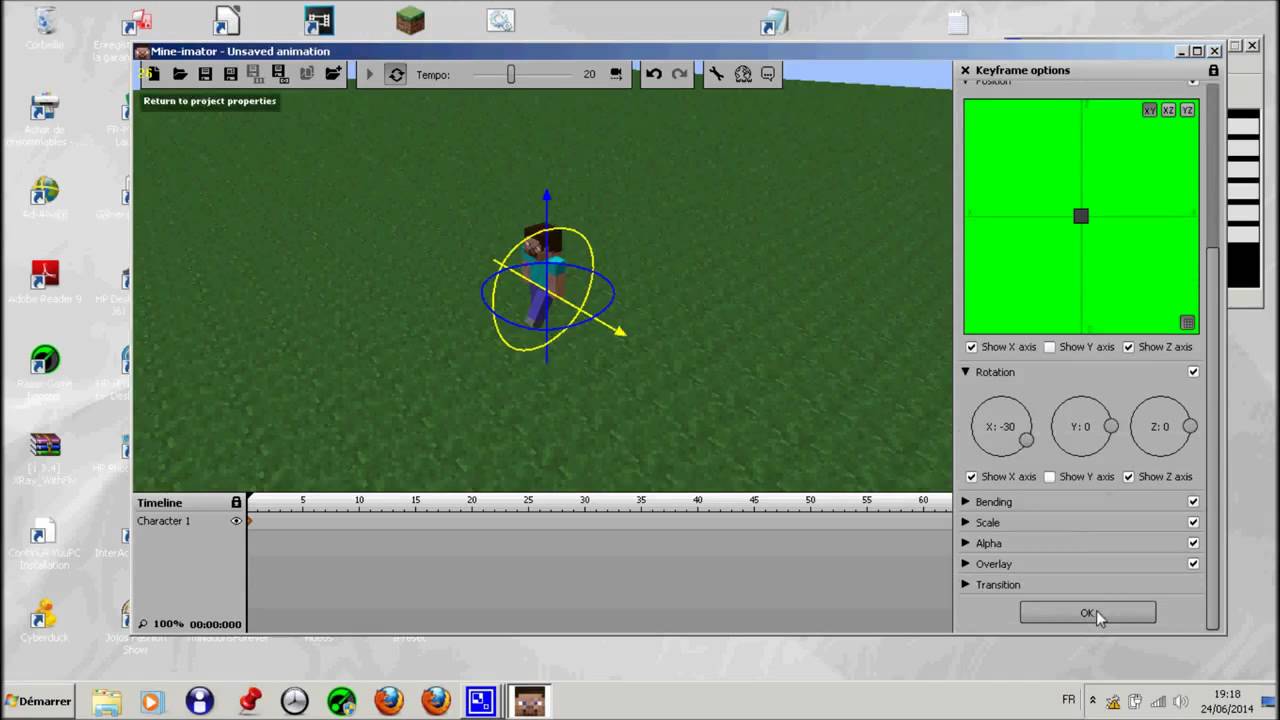Uncheck Show Z axis under Rotation dials
This screenshot has height=720, width=1280.
(x=1129, y=477)
